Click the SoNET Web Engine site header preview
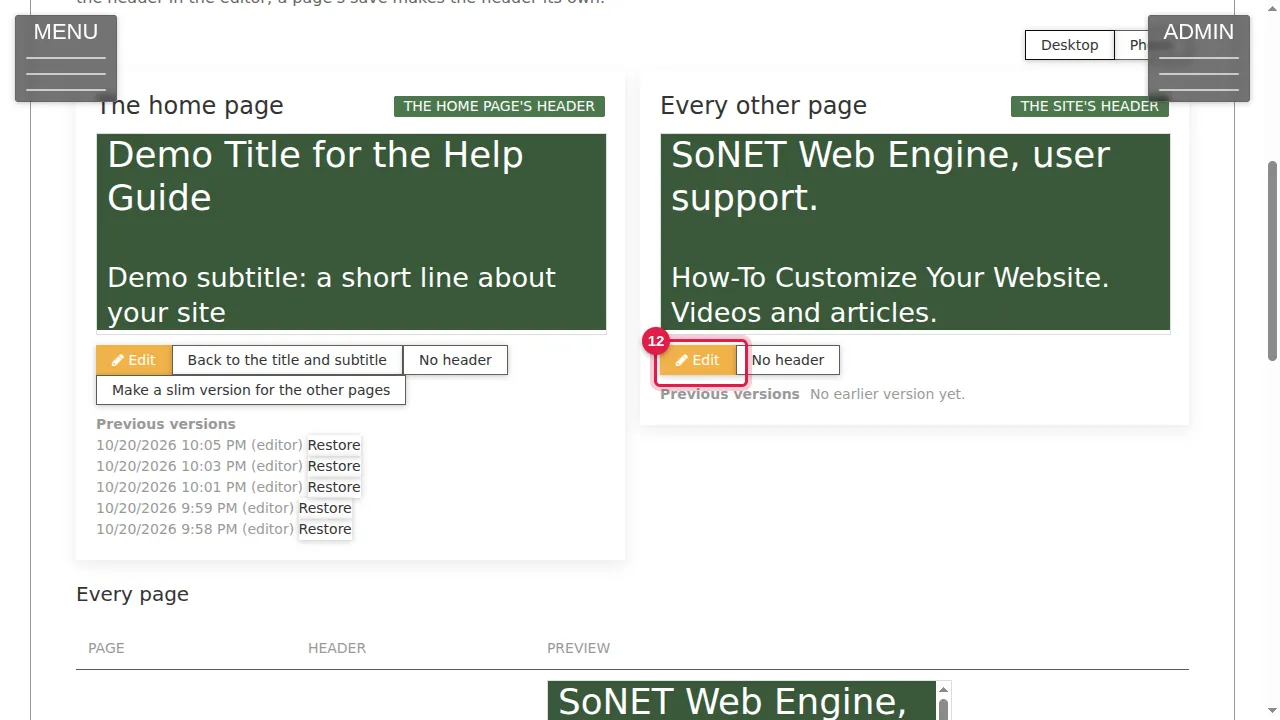The image size is (1280, 720). [915, 232]
